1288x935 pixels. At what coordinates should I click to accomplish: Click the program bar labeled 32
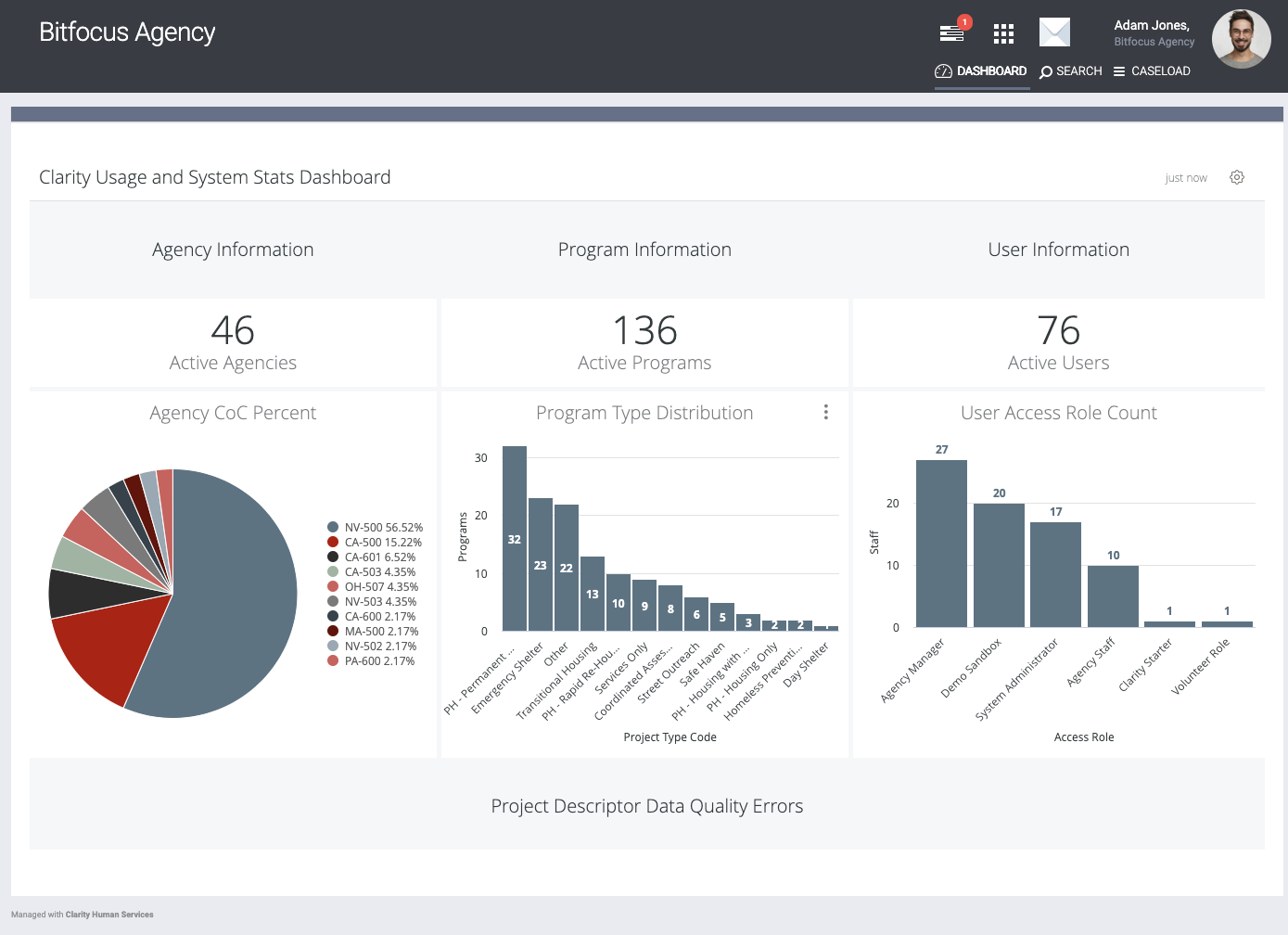515,538
